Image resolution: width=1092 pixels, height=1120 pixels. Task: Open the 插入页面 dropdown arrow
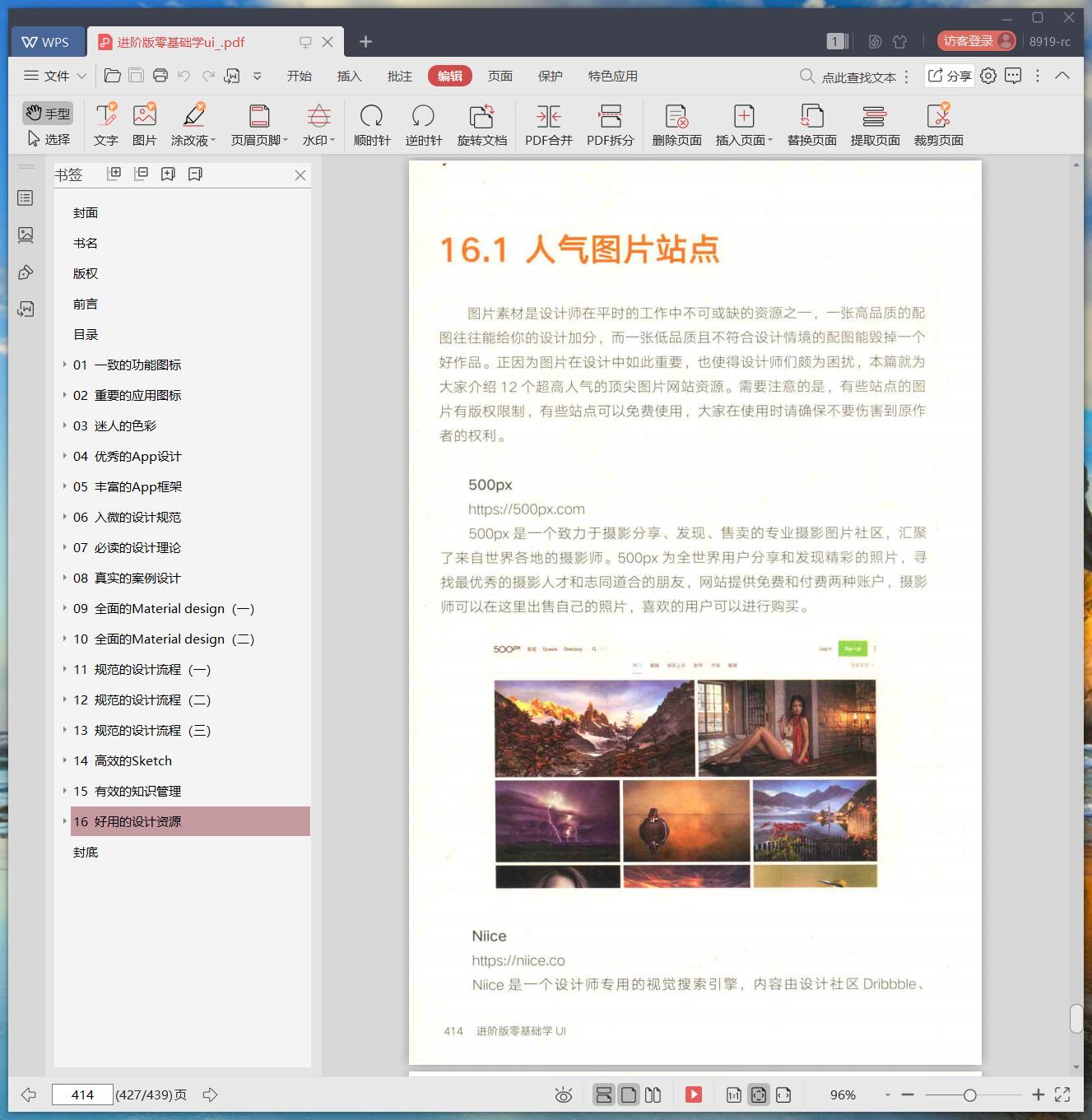pyautogui.click(x=770, y=141)
